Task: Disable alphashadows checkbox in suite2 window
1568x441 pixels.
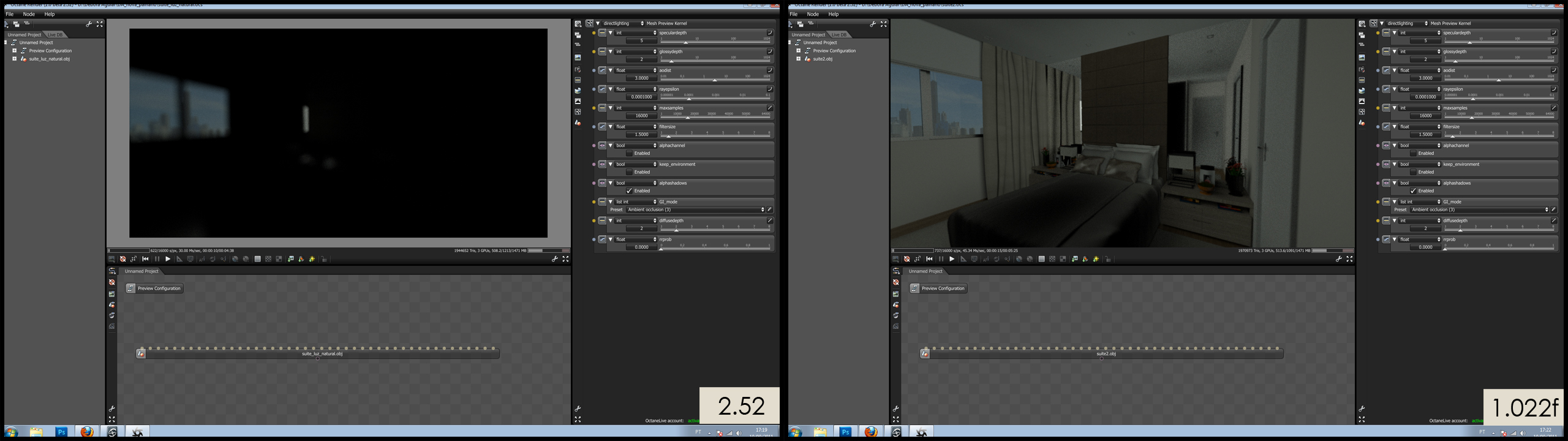Action: click(x=1413, y=191)
